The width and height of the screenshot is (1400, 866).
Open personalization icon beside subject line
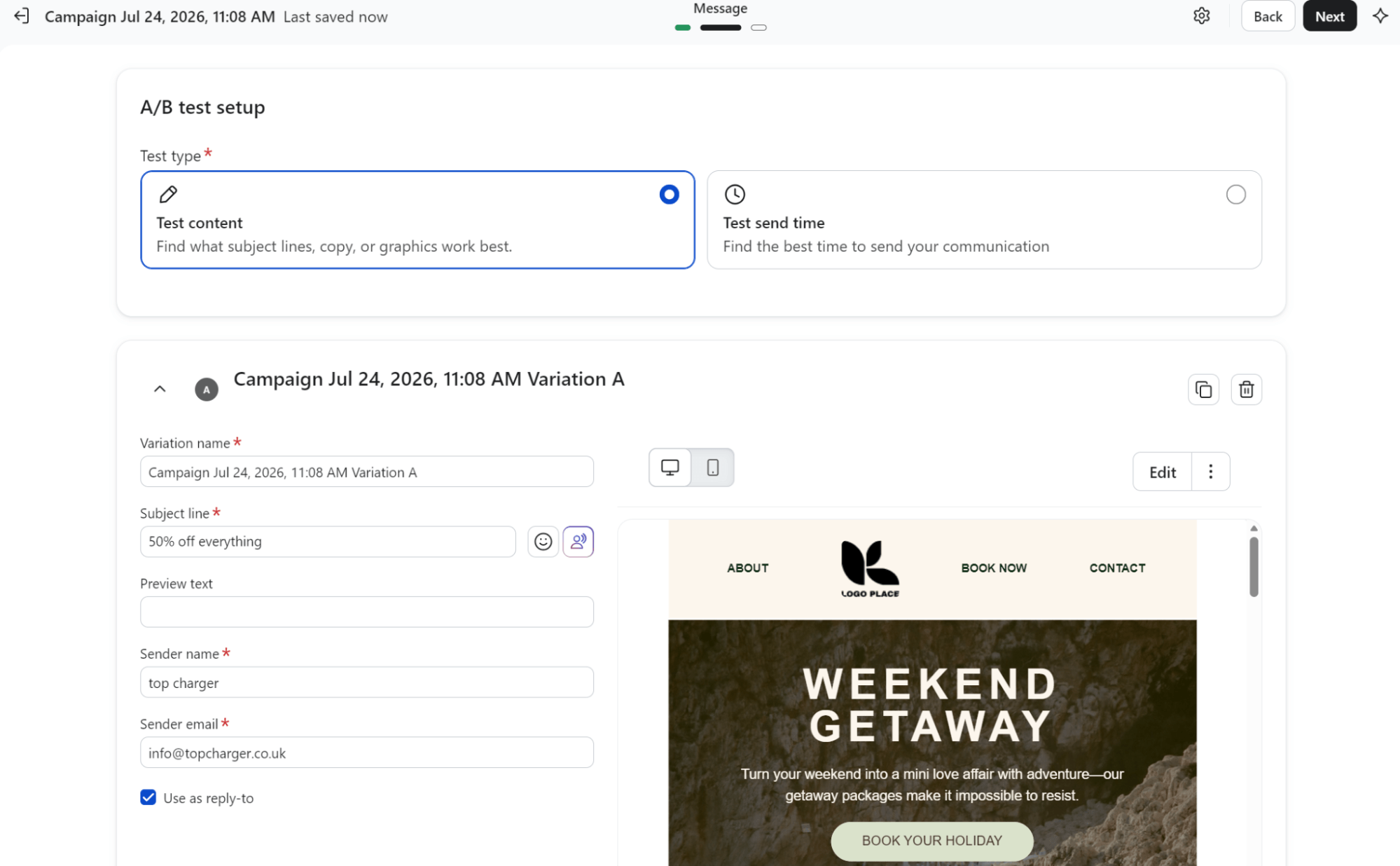pos(578,542)
